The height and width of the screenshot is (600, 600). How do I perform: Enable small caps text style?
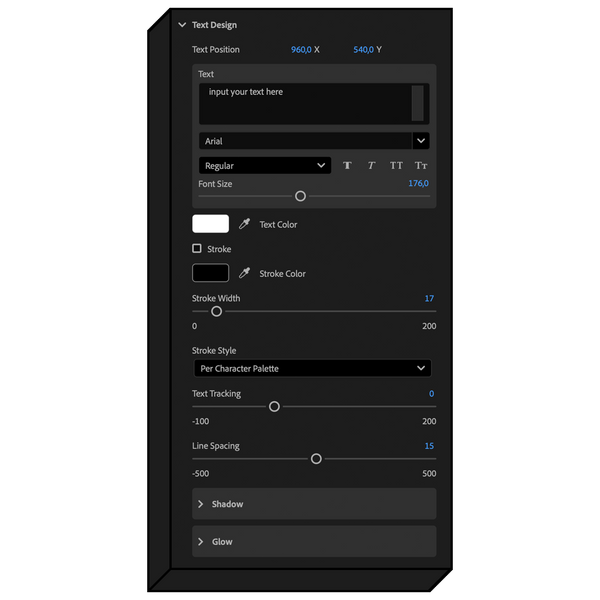pos(421,166)
